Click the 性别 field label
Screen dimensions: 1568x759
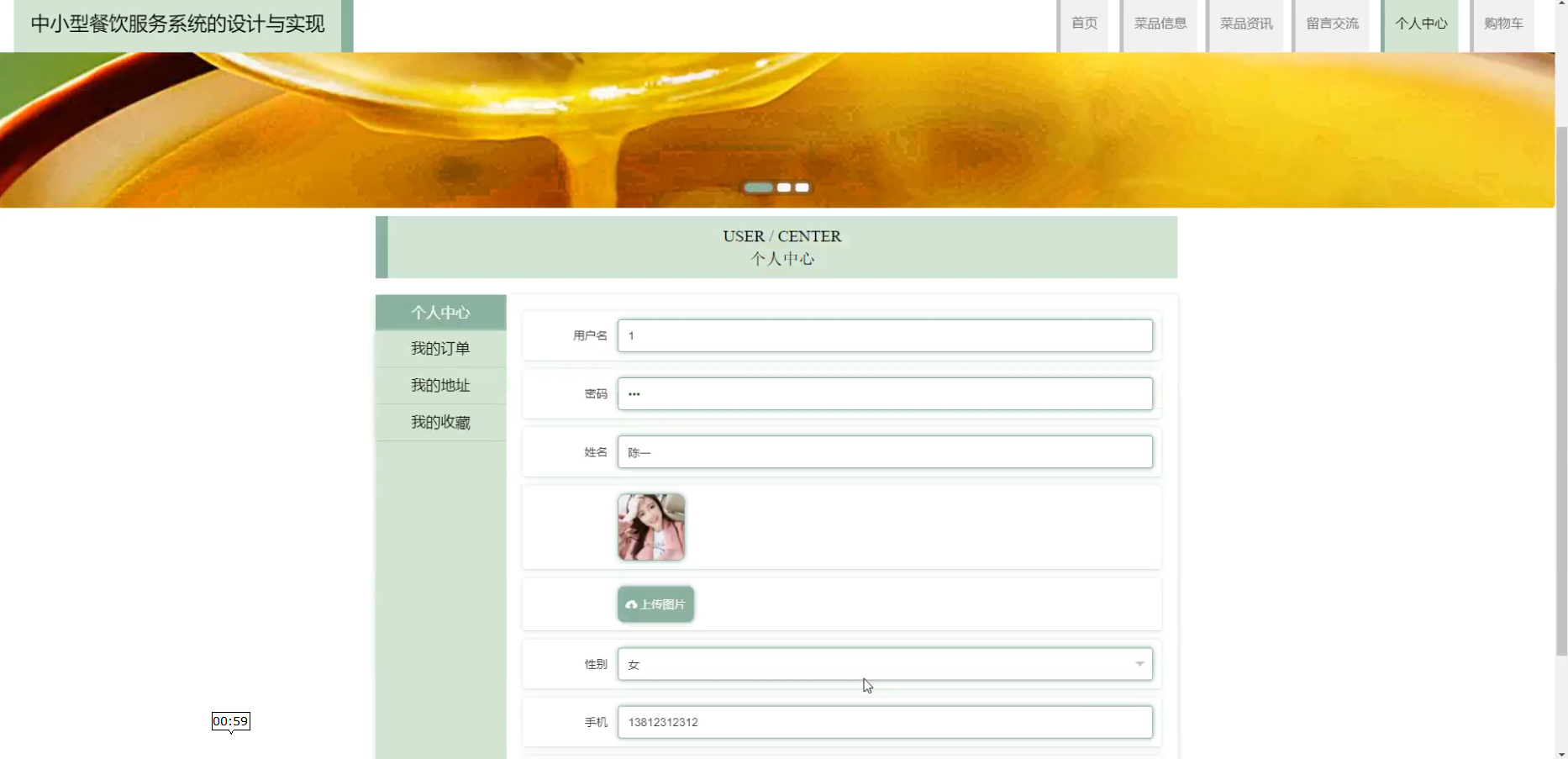596,664
